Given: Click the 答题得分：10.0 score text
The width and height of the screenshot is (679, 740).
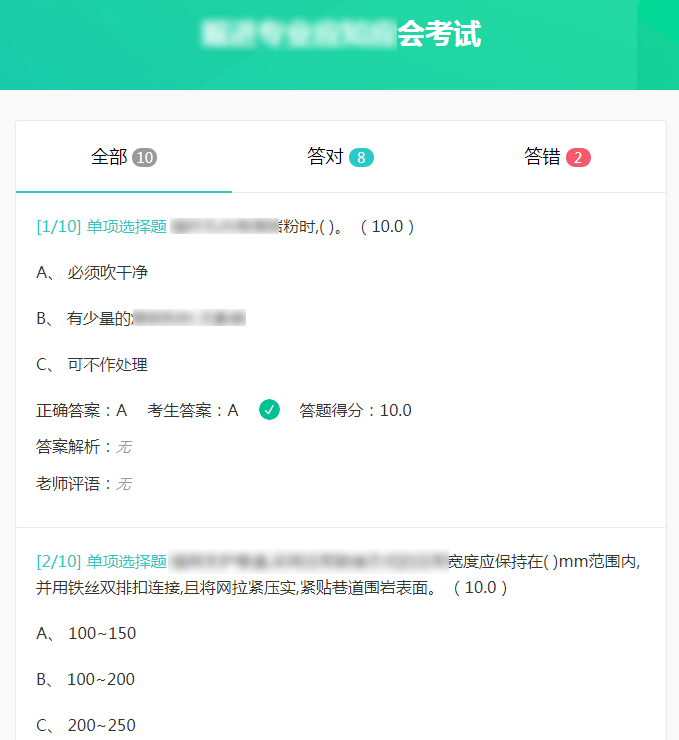Looking at the screenshot, I should pyautogui.click(x=355, y=410).
